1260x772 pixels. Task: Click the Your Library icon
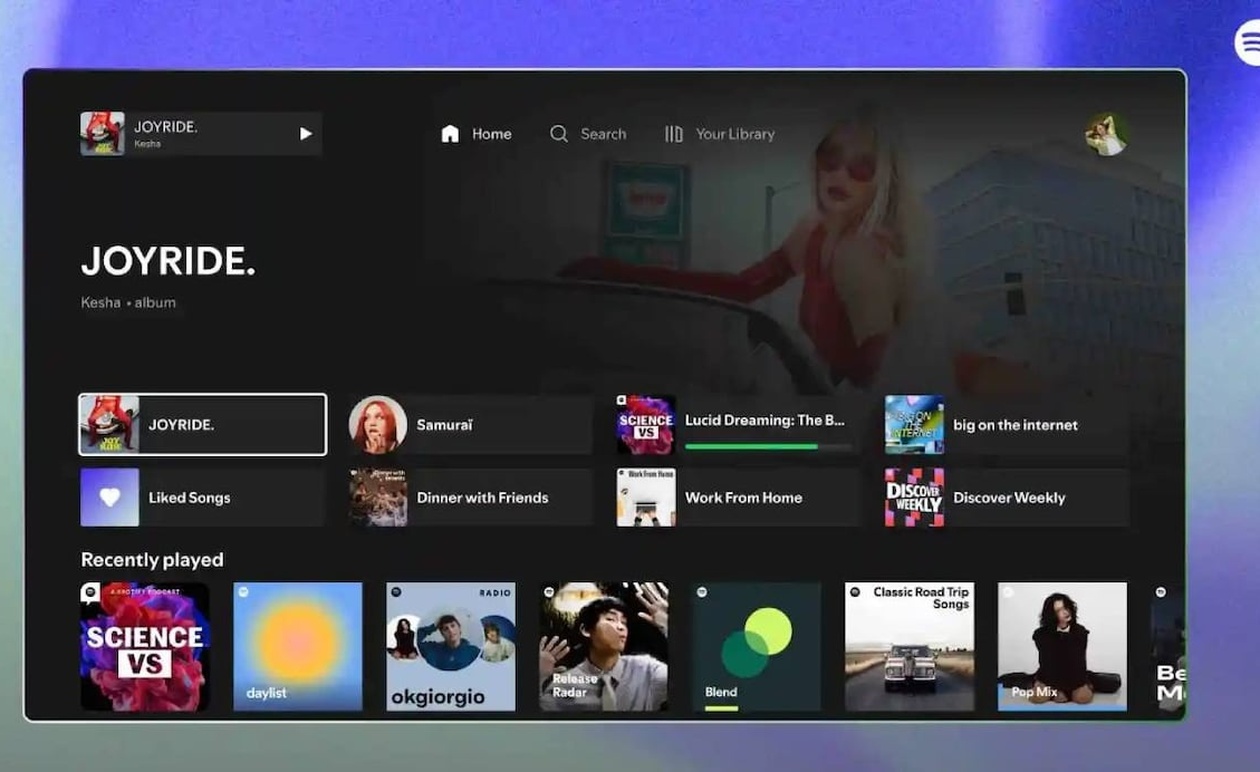click(672, 133)
